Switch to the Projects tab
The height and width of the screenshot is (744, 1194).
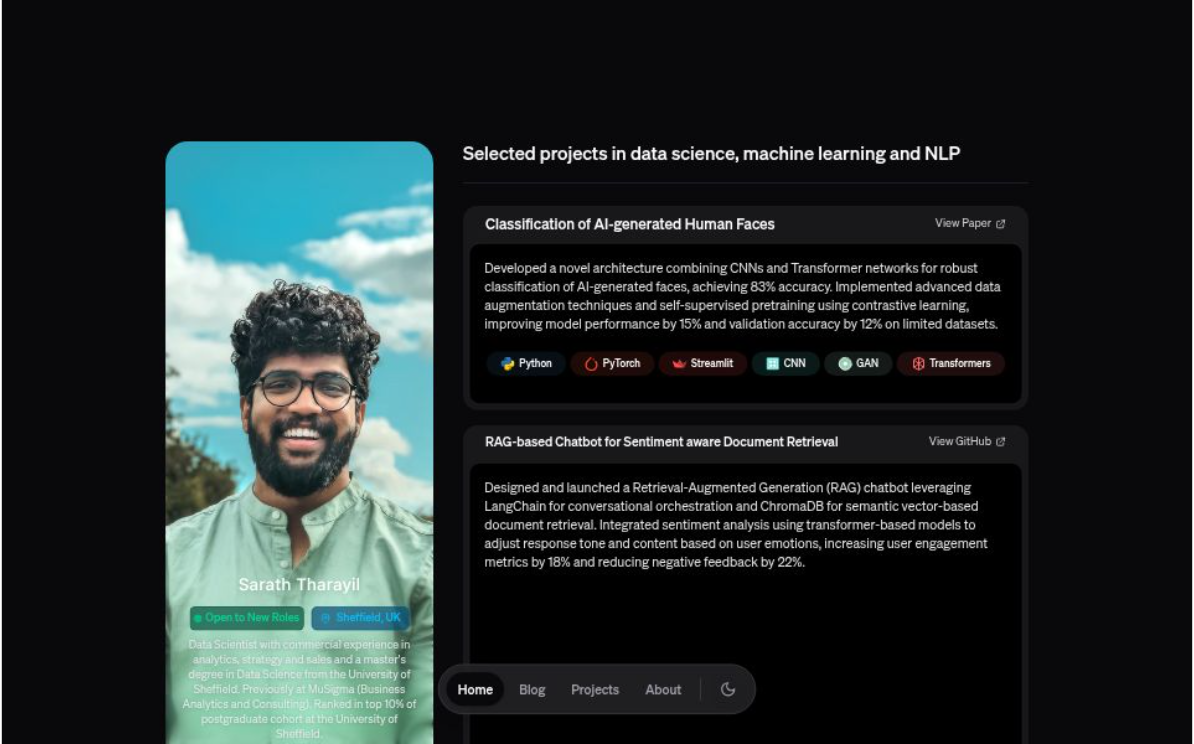pos(595,689)
